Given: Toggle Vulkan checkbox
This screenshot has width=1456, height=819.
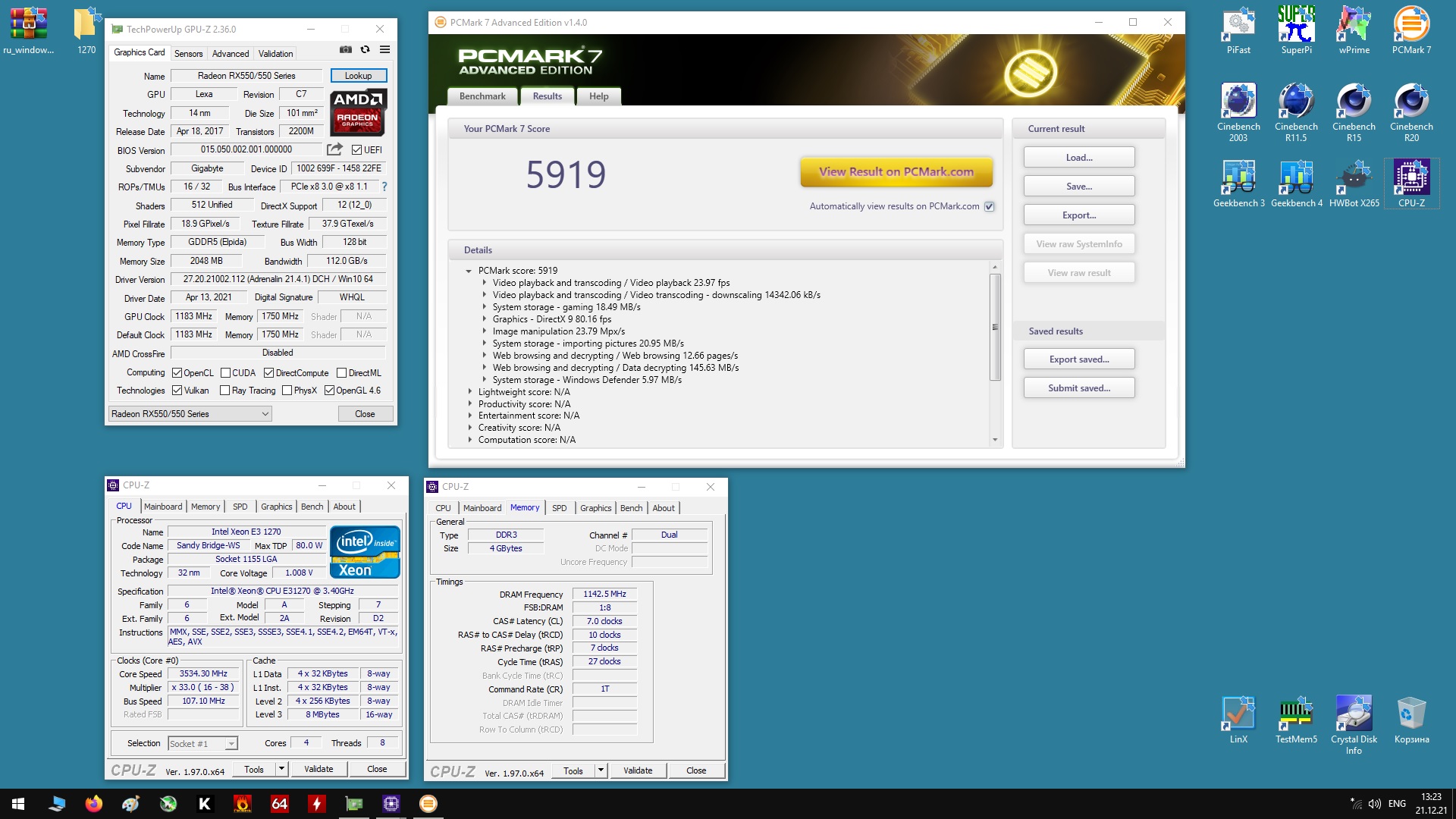Looking at the screenshot, I should (177, 391).
